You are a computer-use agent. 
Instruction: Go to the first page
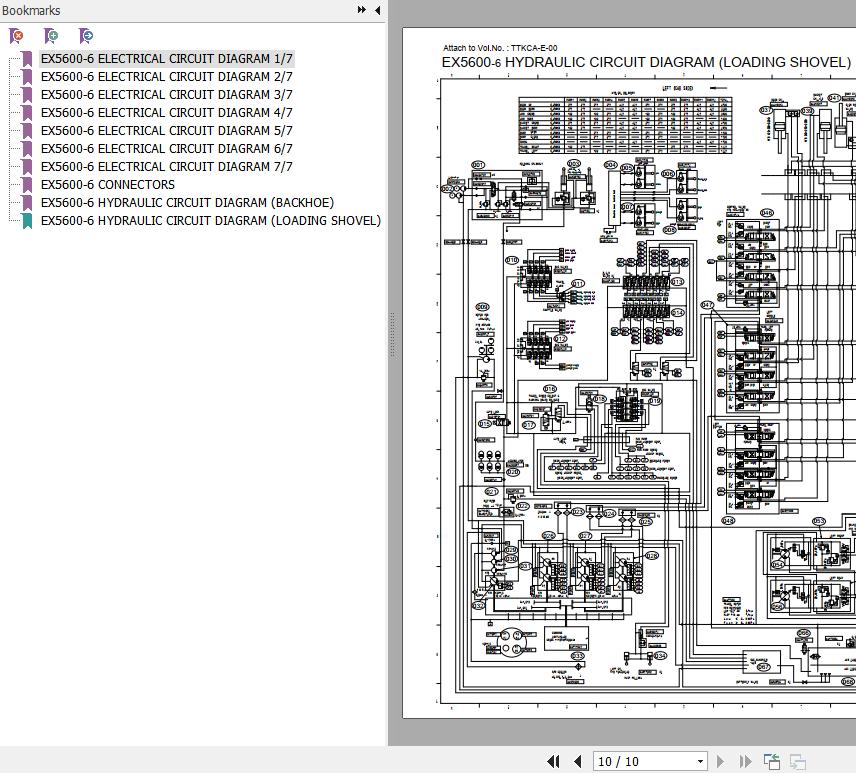coord(553,761)
